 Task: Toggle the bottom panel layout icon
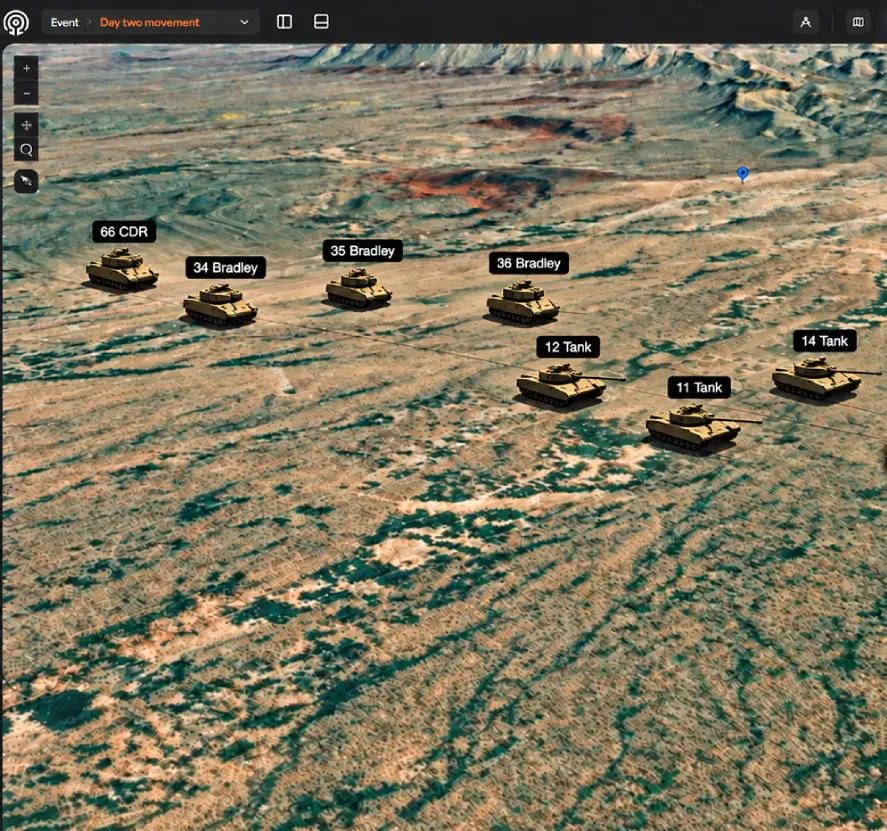click(x=321, y=22)
